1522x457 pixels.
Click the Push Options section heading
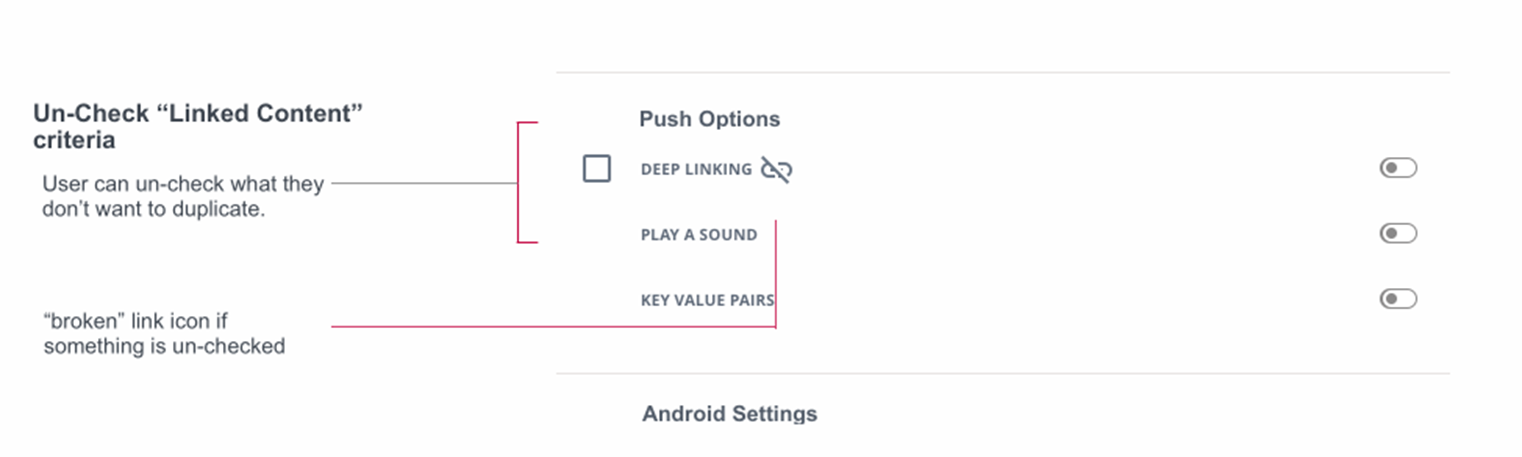(x=709, y=119)
